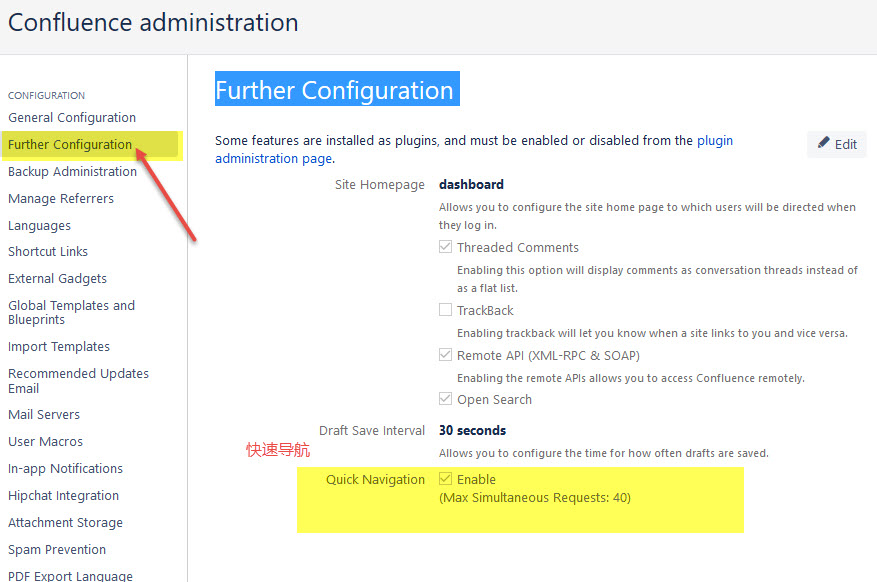Screen dimensions: 877x582
Task: Open Shortcut Links settings
Action: click(x=48, y=252)
